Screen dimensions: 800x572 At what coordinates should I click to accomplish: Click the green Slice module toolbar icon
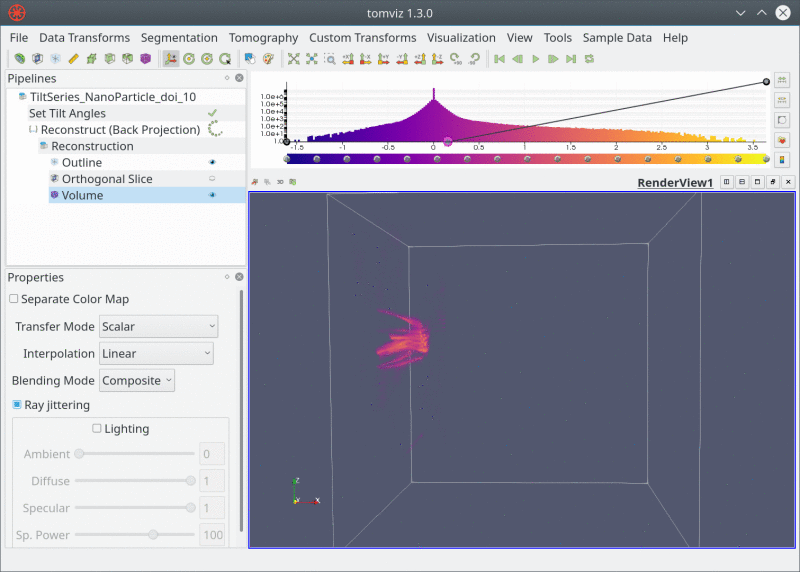(x=19, y=59)
